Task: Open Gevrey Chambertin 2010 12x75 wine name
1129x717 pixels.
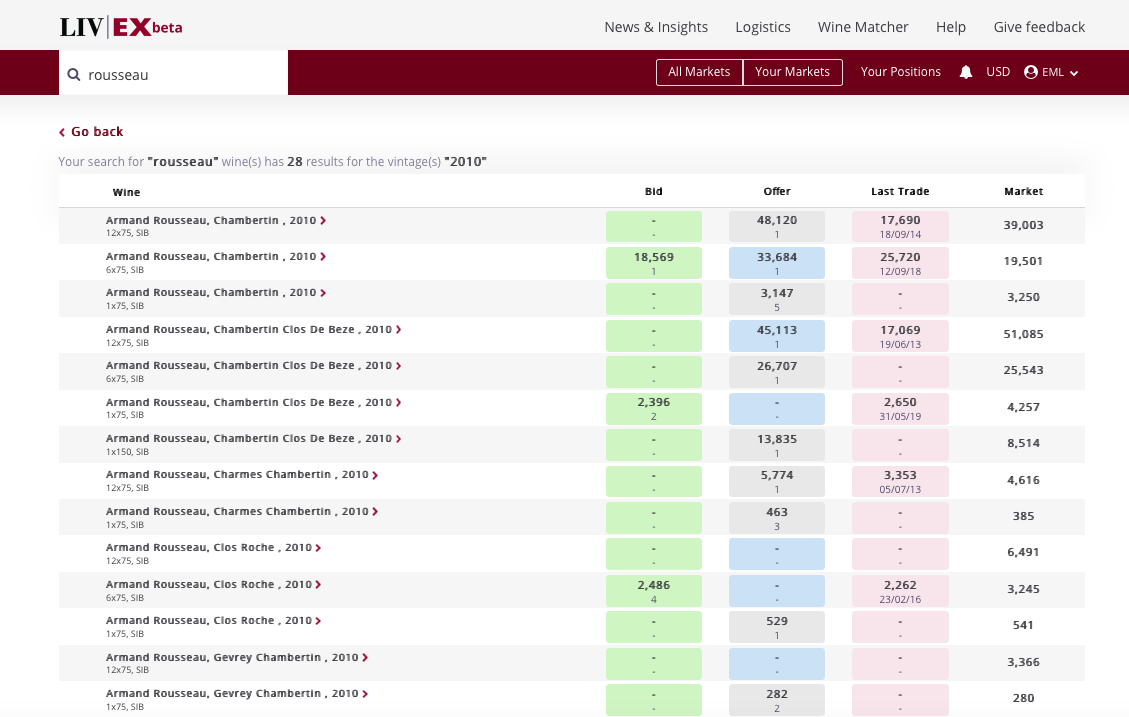Action: click(232, 657)
